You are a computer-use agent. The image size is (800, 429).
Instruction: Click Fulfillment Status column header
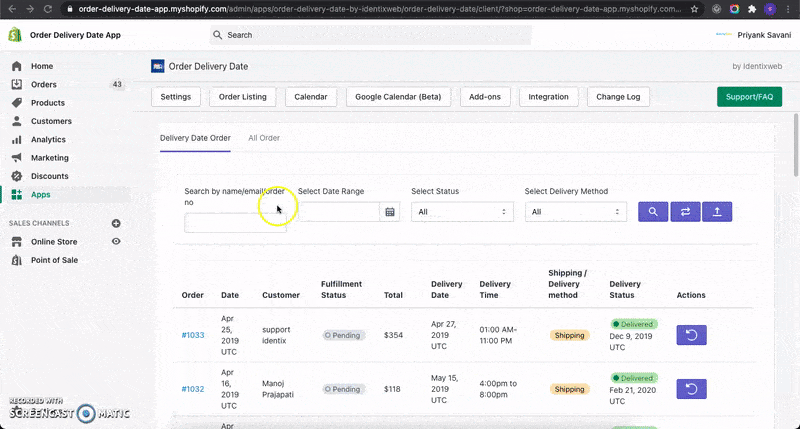coord(341,290)
